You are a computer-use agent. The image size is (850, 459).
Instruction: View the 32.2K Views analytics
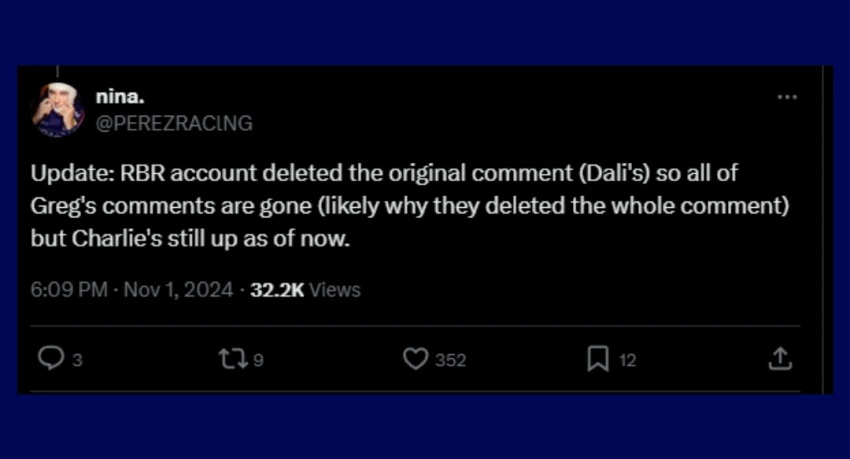pos(305,290)
